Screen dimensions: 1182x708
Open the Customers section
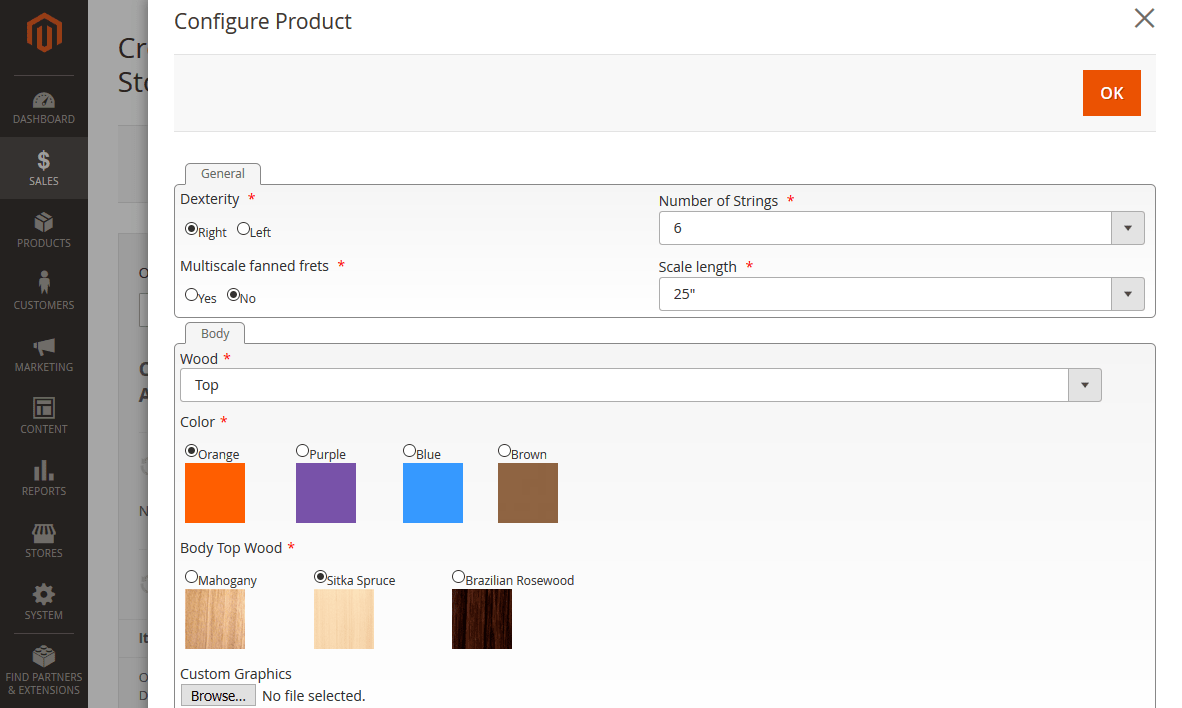(43, 291)
